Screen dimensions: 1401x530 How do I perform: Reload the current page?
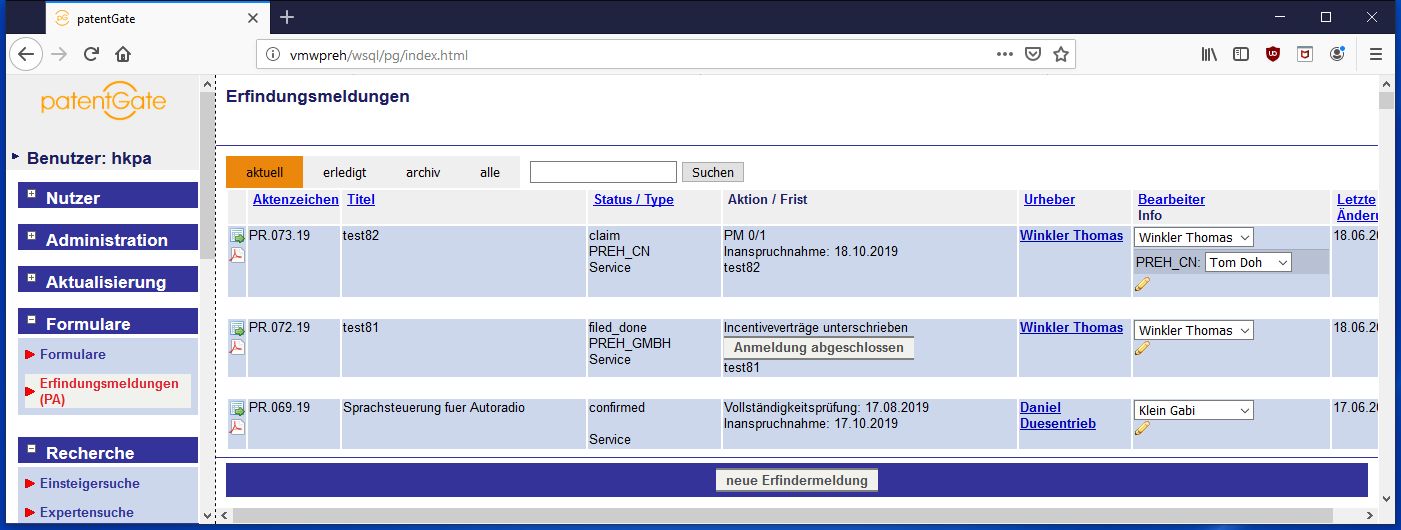coord(91,54)
